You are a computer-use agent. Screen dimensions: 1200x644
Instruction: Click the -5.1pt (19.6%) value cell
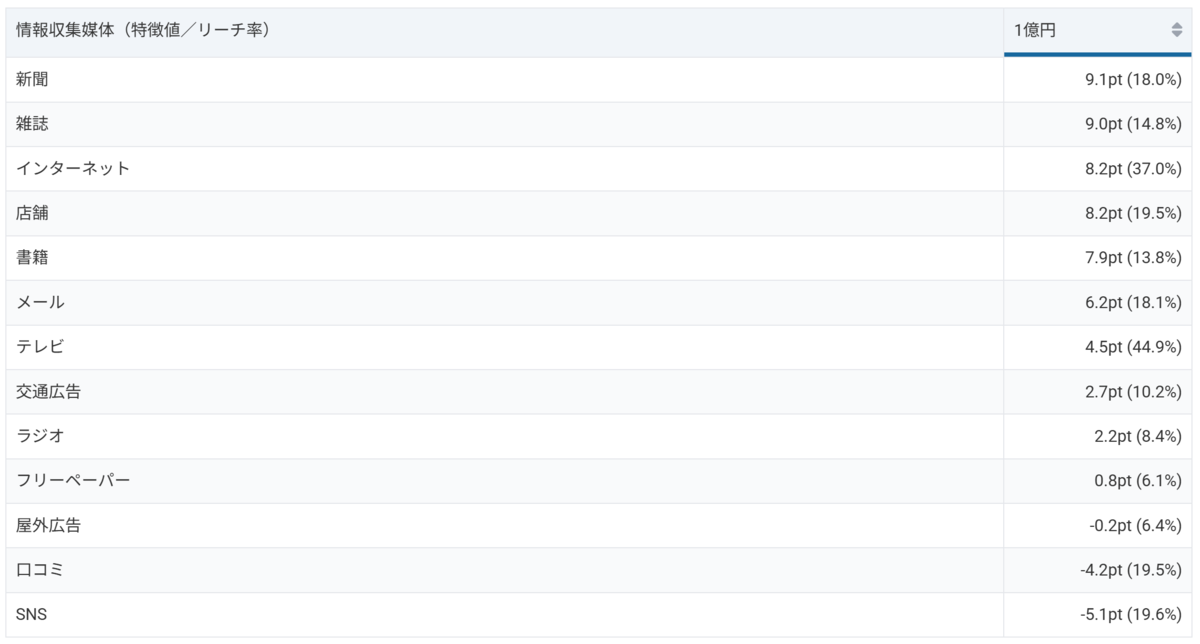pos(1131,615)
